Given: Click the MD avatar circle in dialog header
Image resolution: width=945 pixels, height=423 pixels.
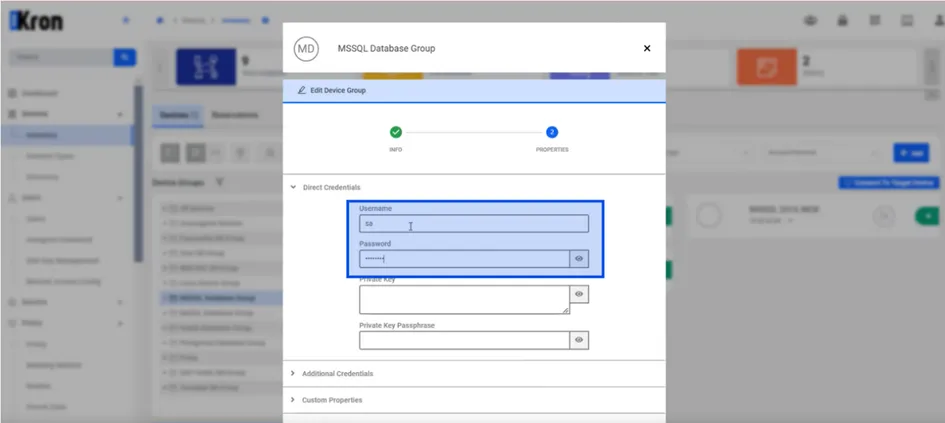Looking at the screenshot, I should pyautogui.click(x=306, y=49).
